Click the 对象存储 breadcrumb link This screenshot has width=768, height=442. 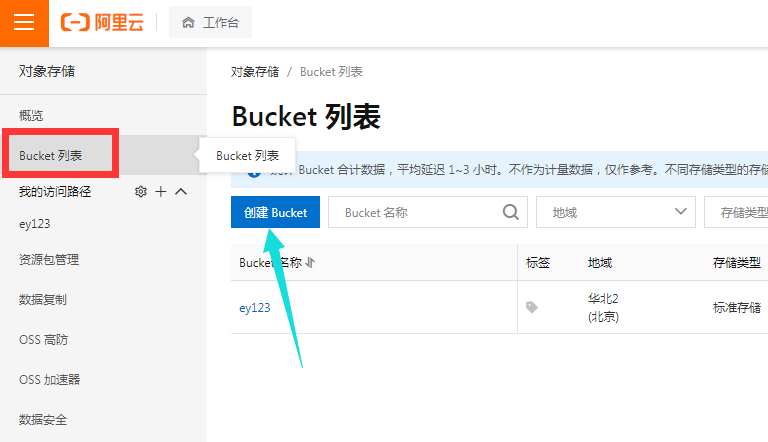(254, 72)
